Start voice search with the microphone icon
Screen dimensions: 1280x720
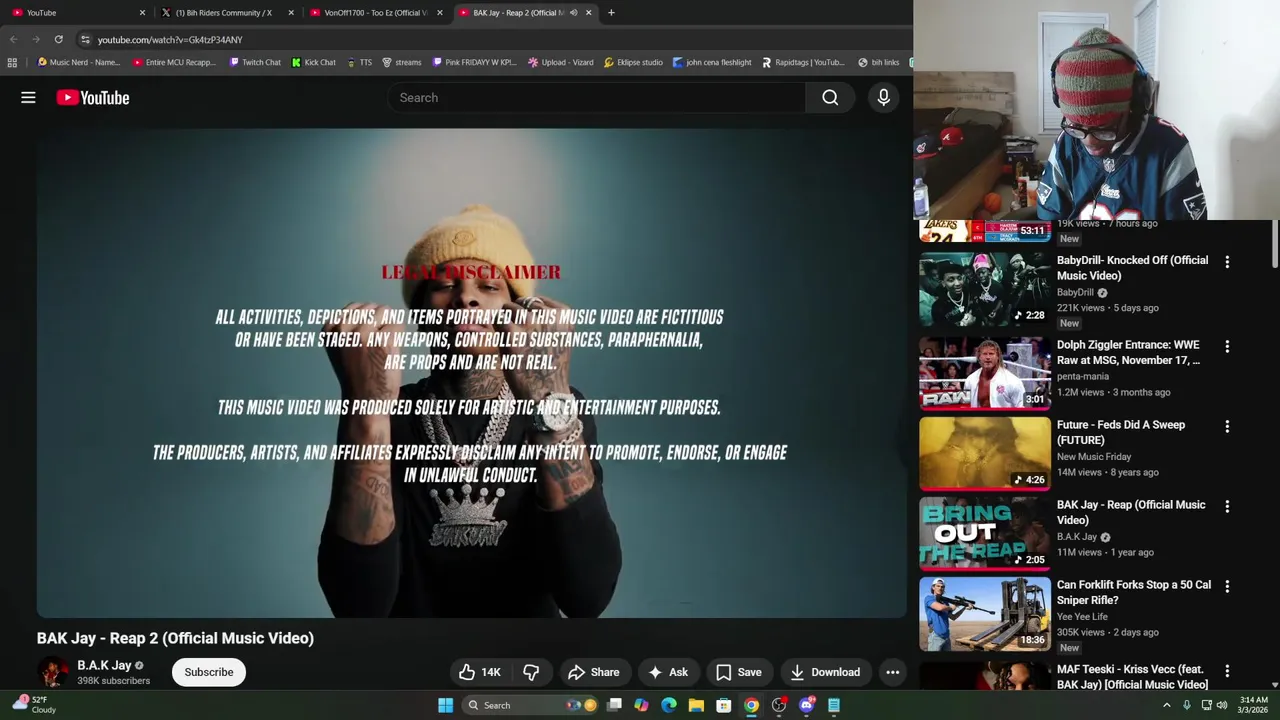click(x=883, y=97)
